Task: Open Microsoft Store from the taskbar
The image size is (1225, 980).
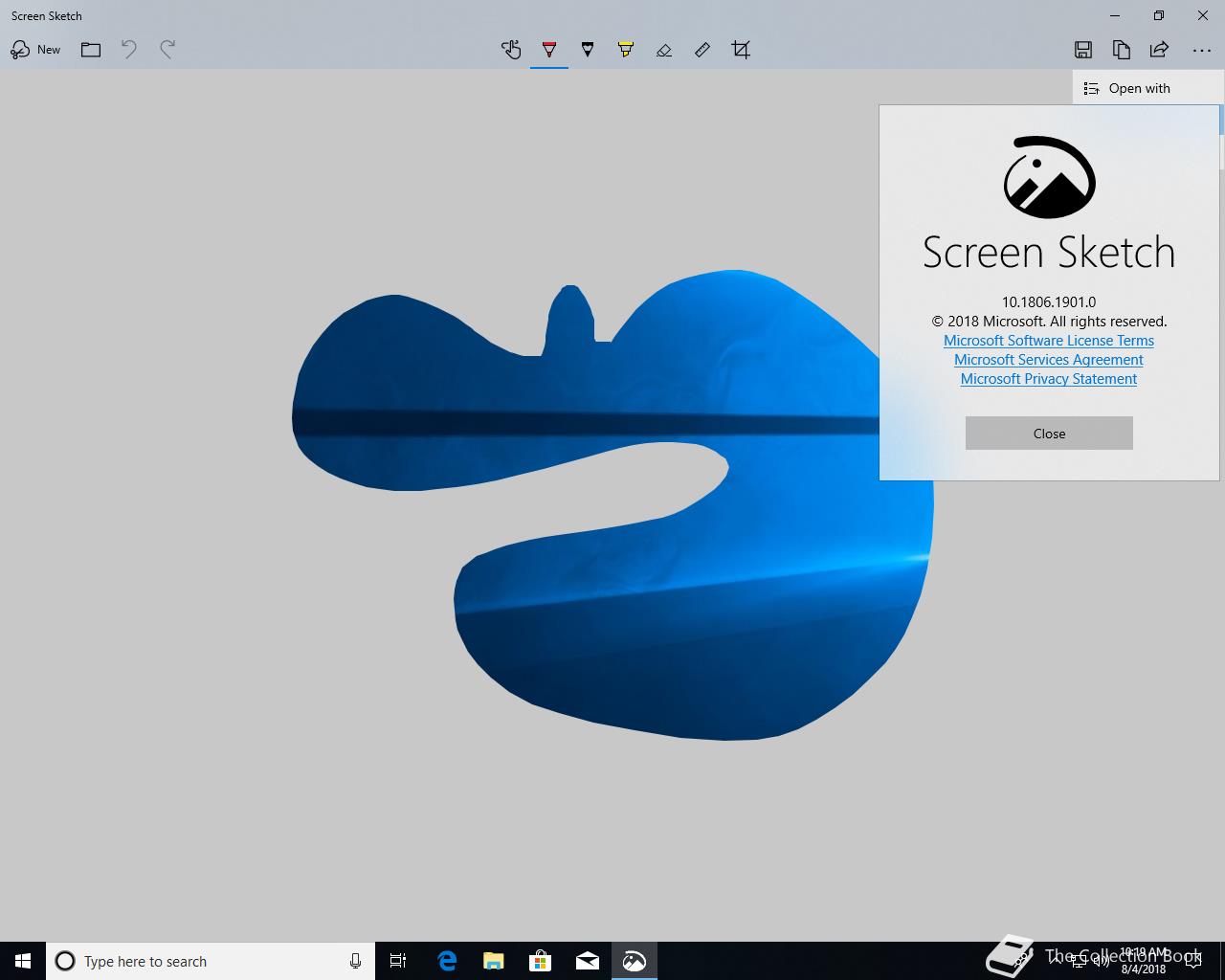Action: (541, 961)
